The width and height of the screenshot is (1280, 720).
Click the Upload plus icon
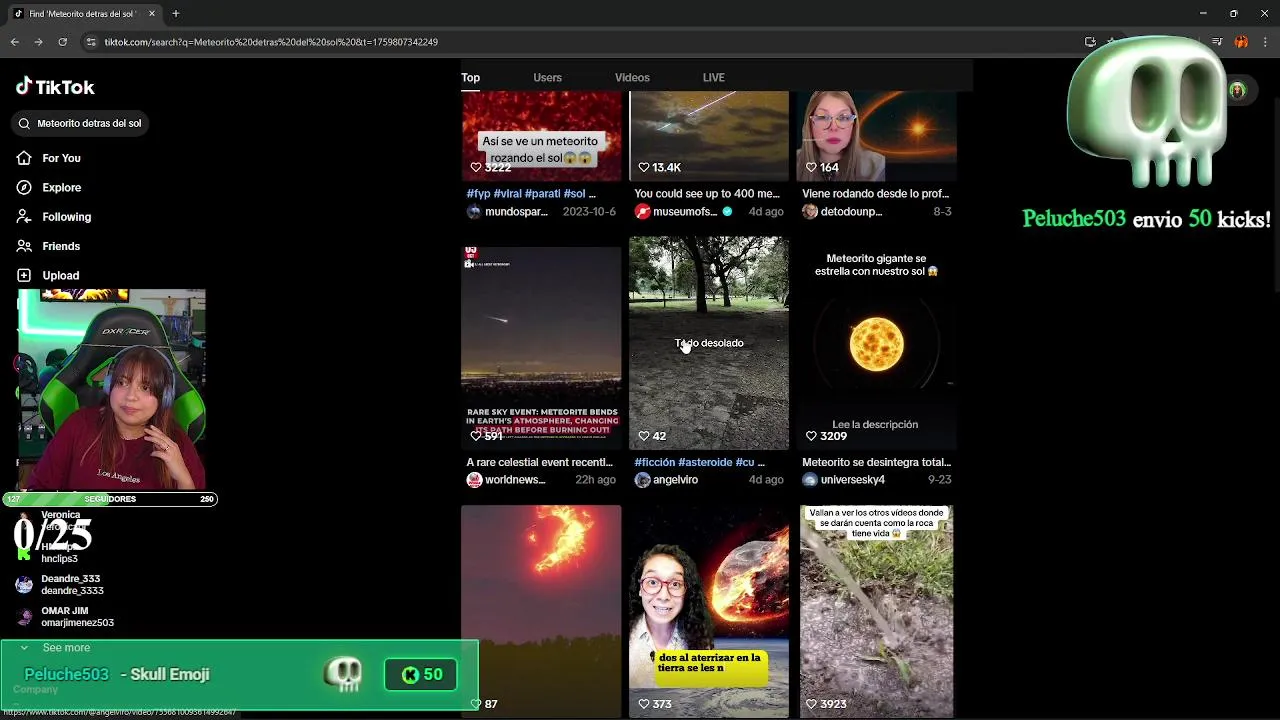click(24, 275)
